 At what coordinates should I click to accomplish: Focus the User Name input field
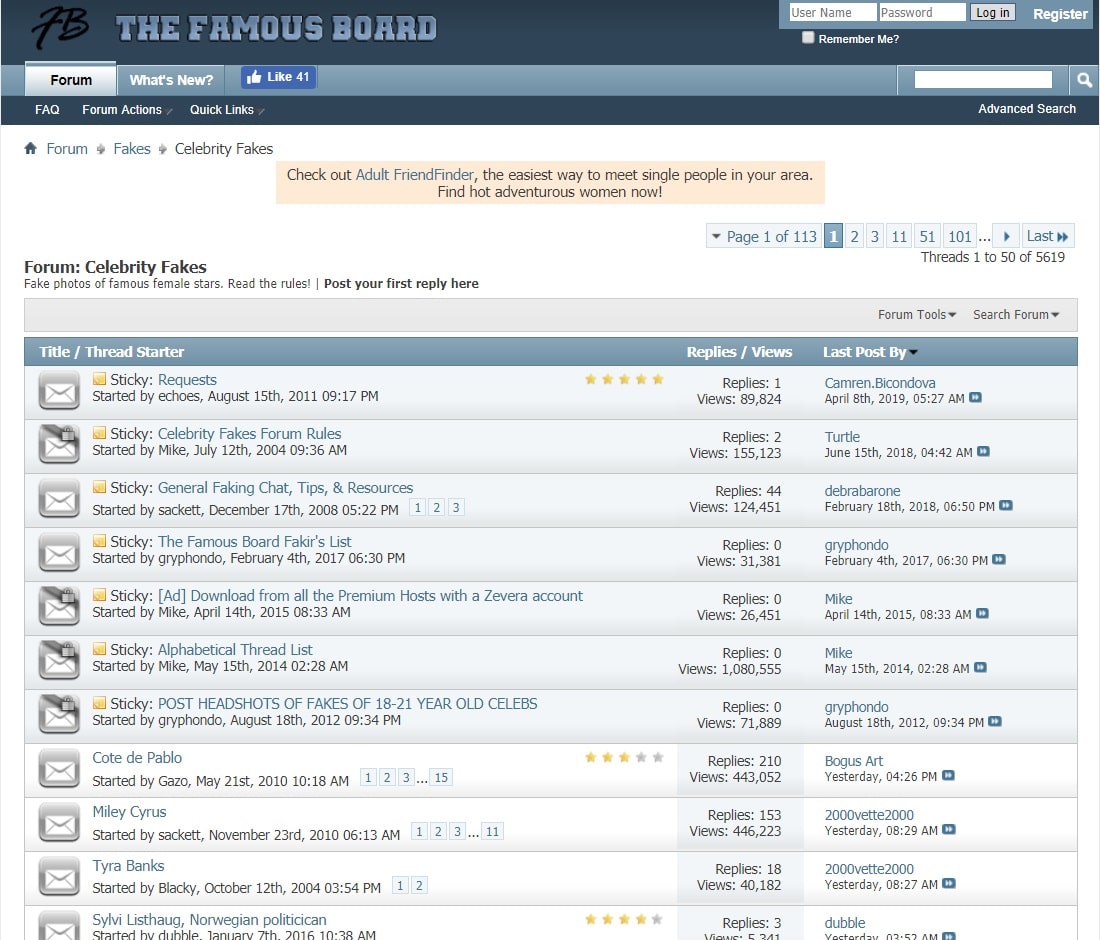click(832, 13)
